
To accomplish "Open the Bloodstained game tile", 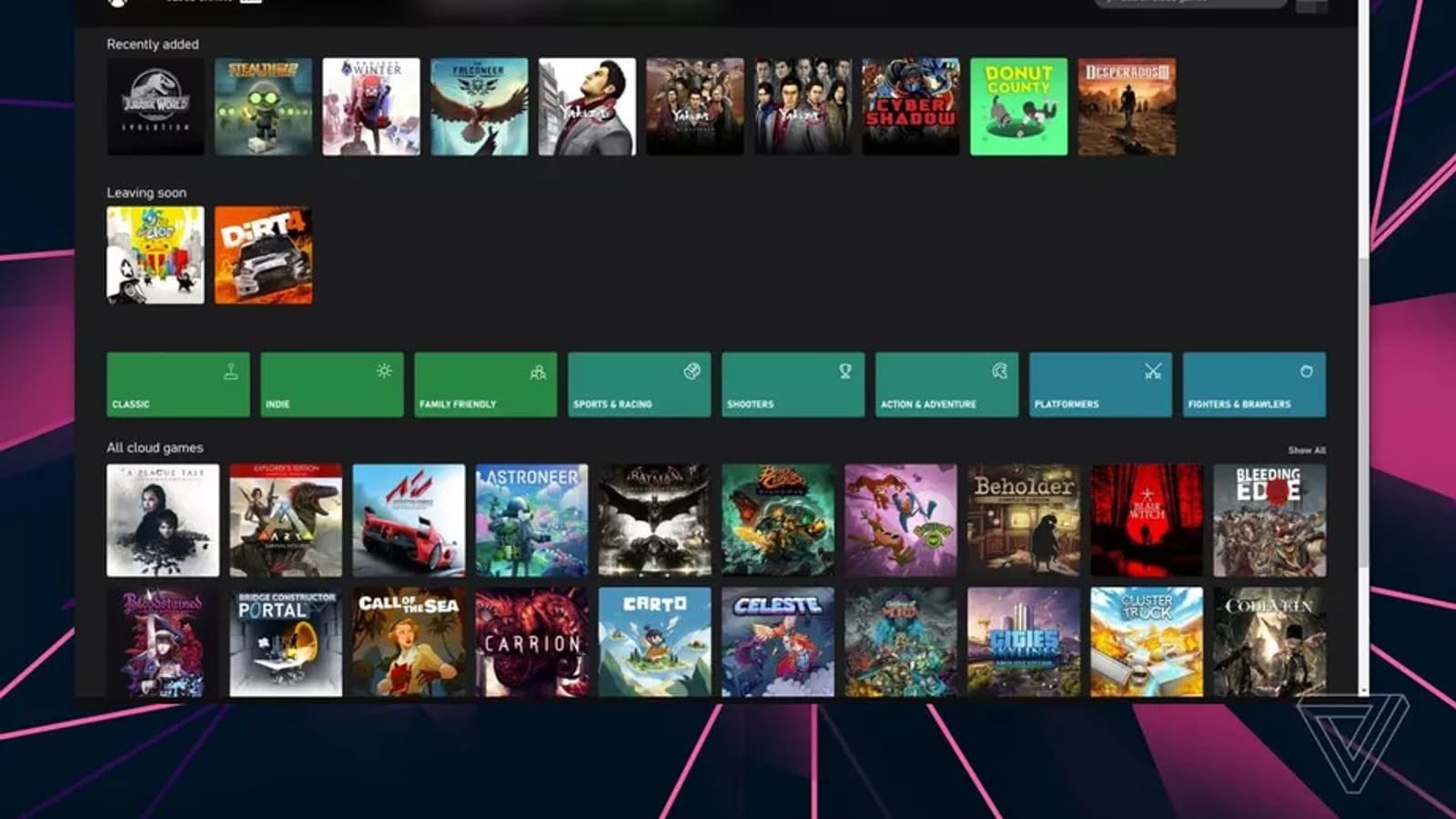I will [163, 642].
